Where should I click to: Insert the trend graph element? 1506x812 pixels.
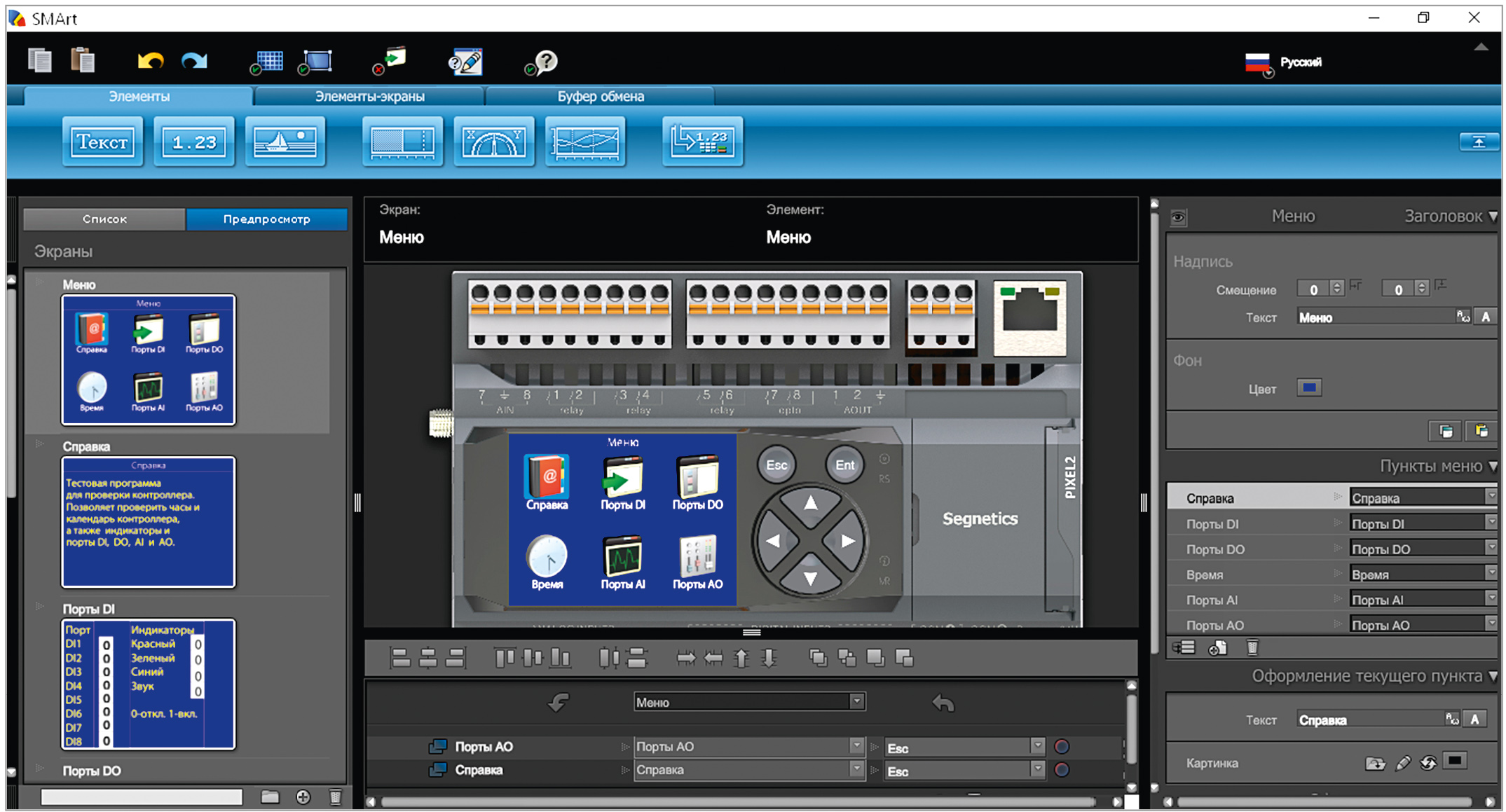pos(585,142)
